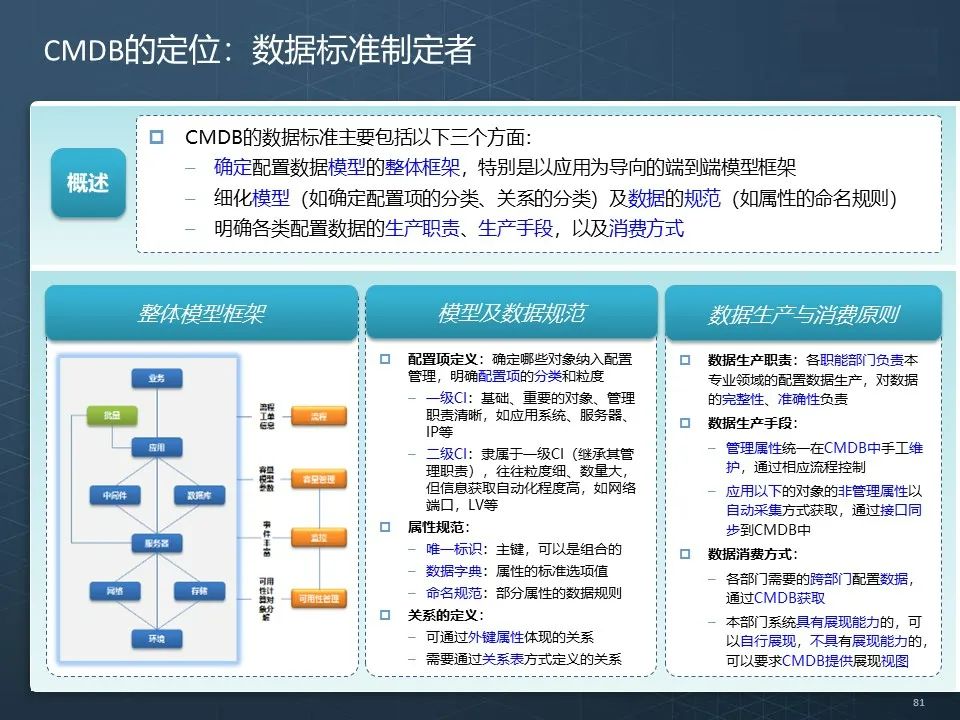Click the 应用 node in the diagram
Viewport: 960px width, 720px height.
157,447
